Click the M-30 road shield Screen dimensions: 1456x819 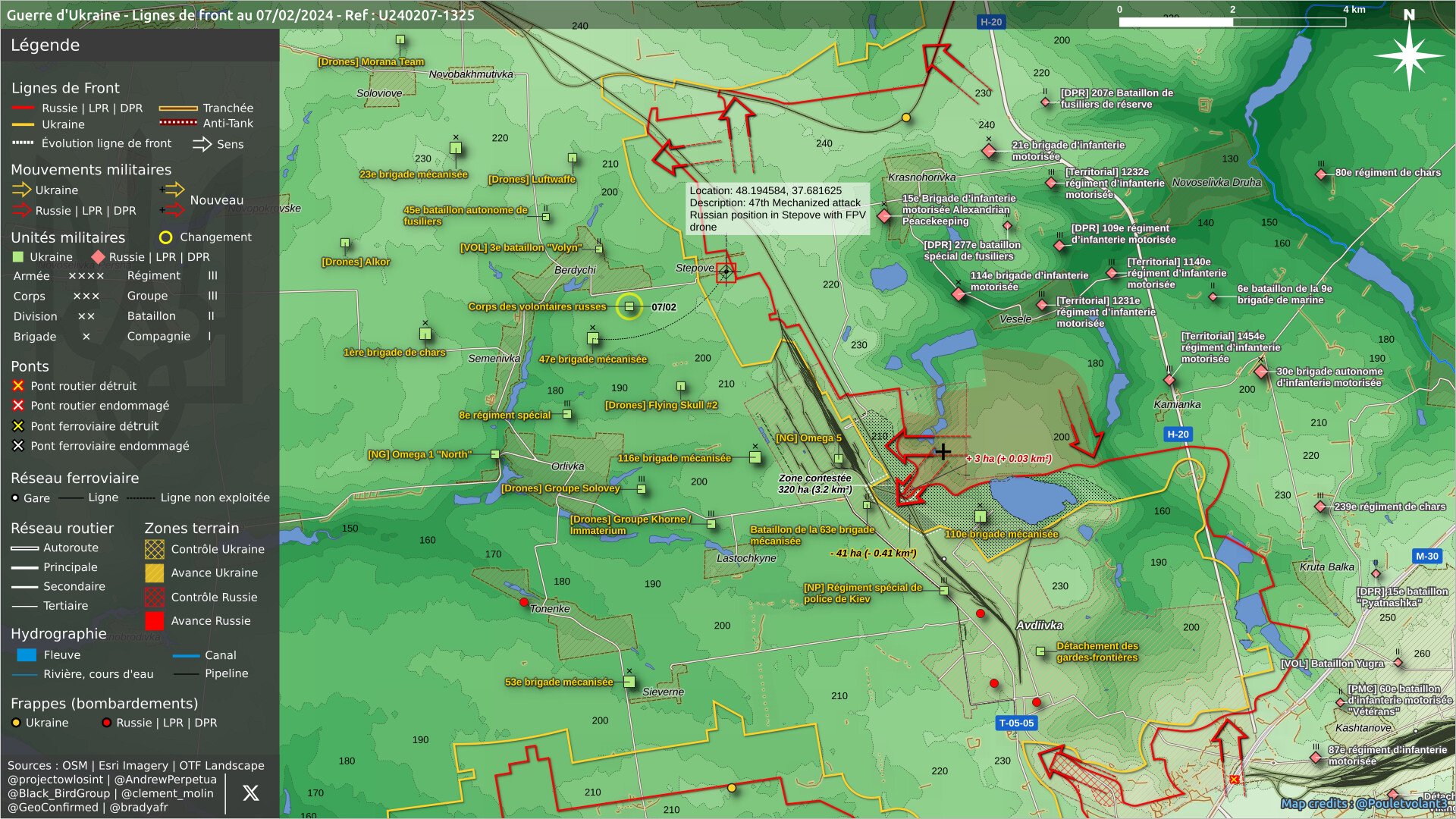pos(1426,556)
